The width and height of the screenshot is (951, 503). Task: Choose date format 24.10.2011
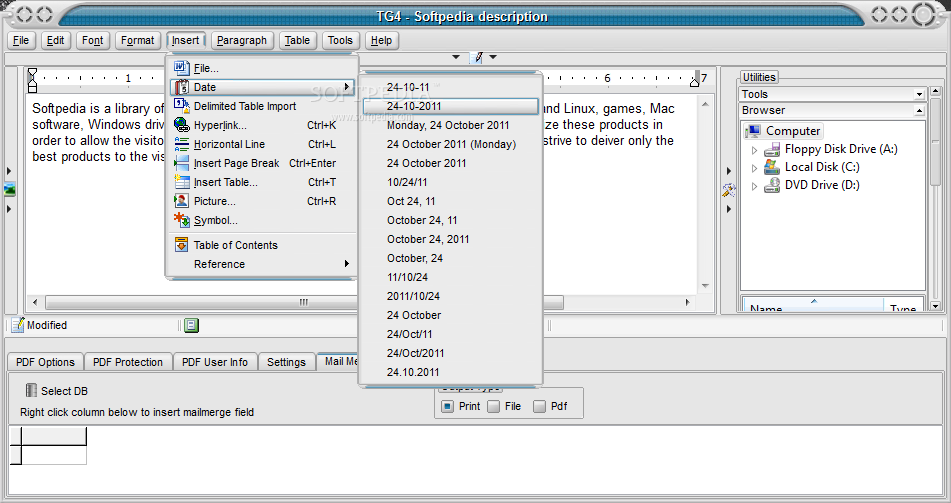coord(450,372)
